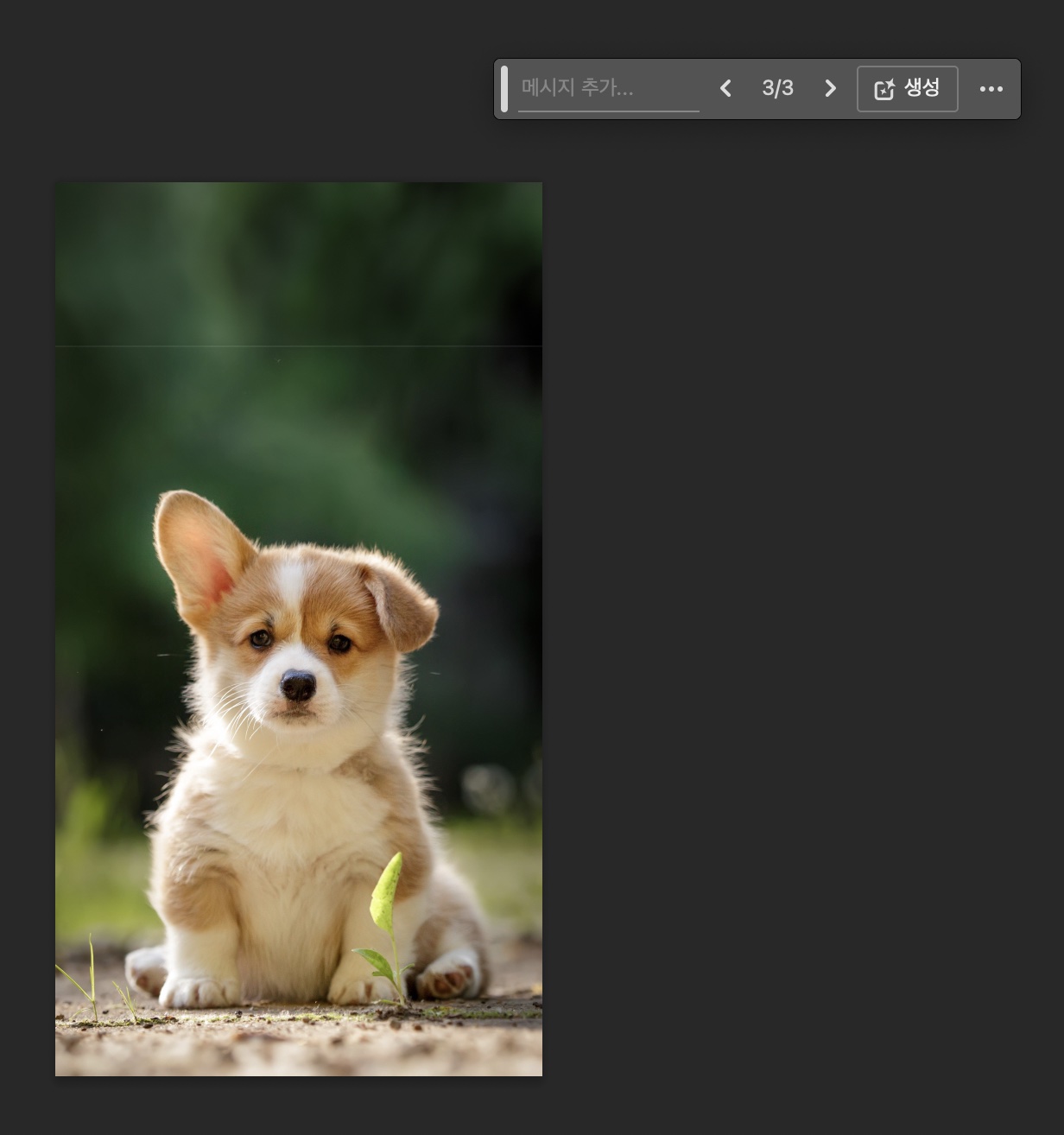Go to previous generated variation
Viewport: 1064px width, 1135px height.
pyautogui.click(x=725, y=88)
